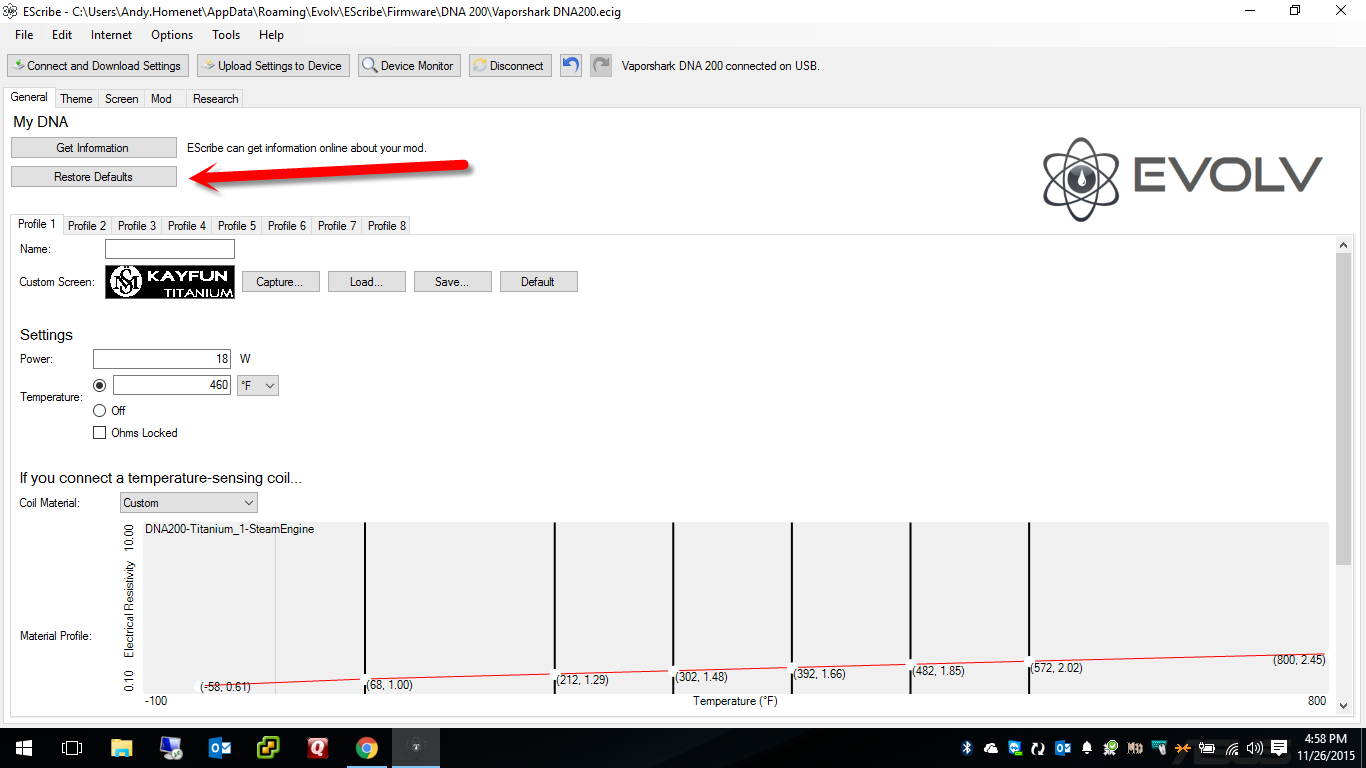Open Outlook from the taskbar
Viewport: 1366px width, 768px height.
(x=220, y=748)
